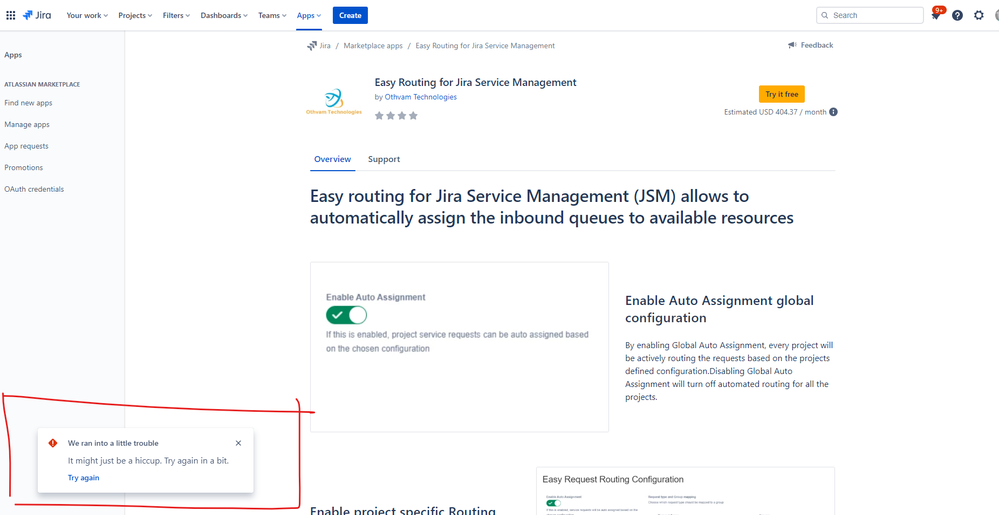Expand the Teams dropdown

pos(272,15)
